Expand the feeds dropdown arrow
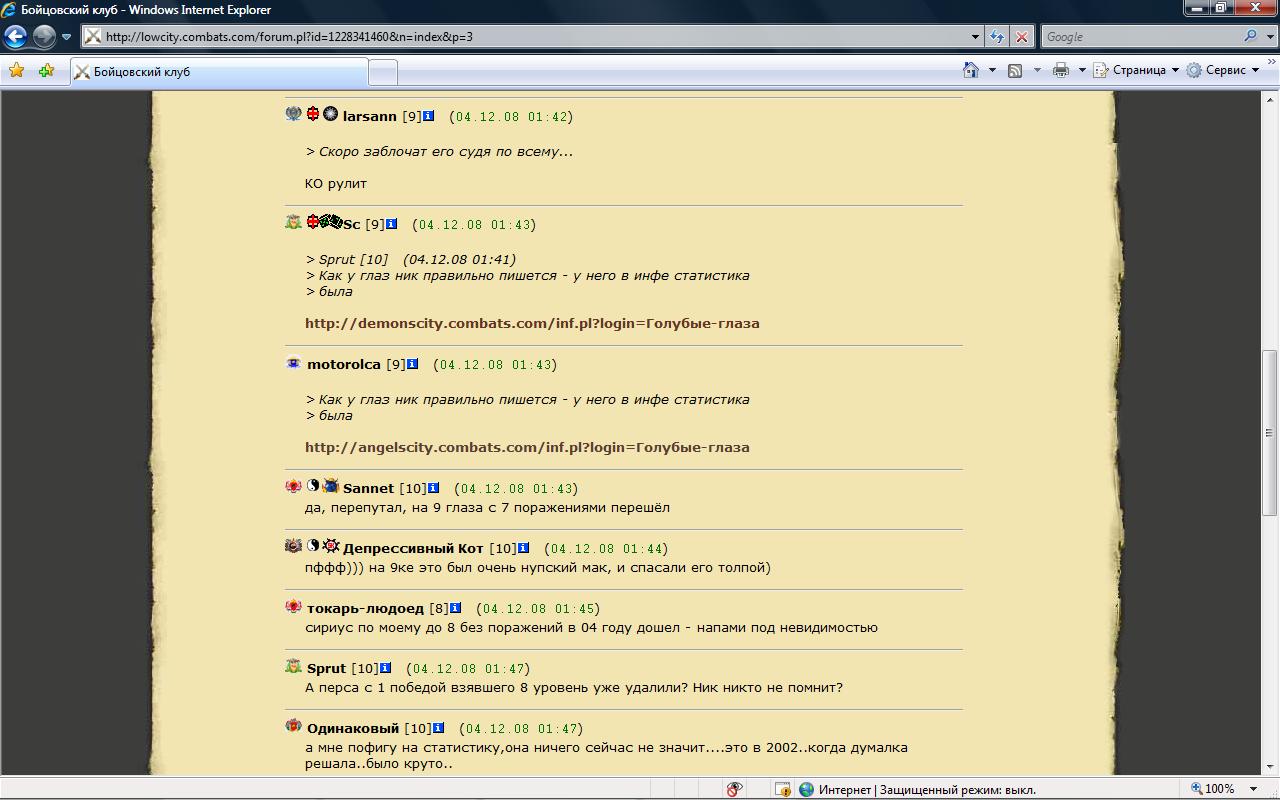 (1037, 70)
